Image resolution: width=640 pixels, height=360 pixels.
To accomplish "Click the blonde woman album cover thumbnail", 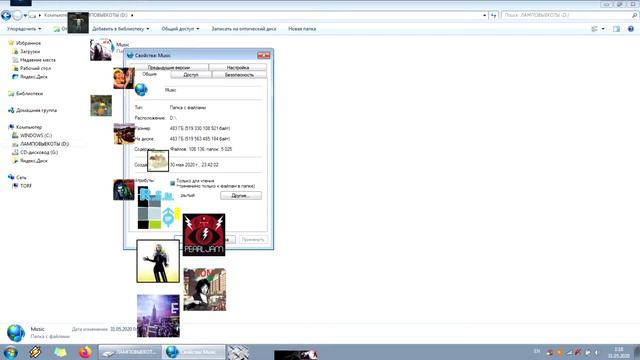I will coord(158,261).
